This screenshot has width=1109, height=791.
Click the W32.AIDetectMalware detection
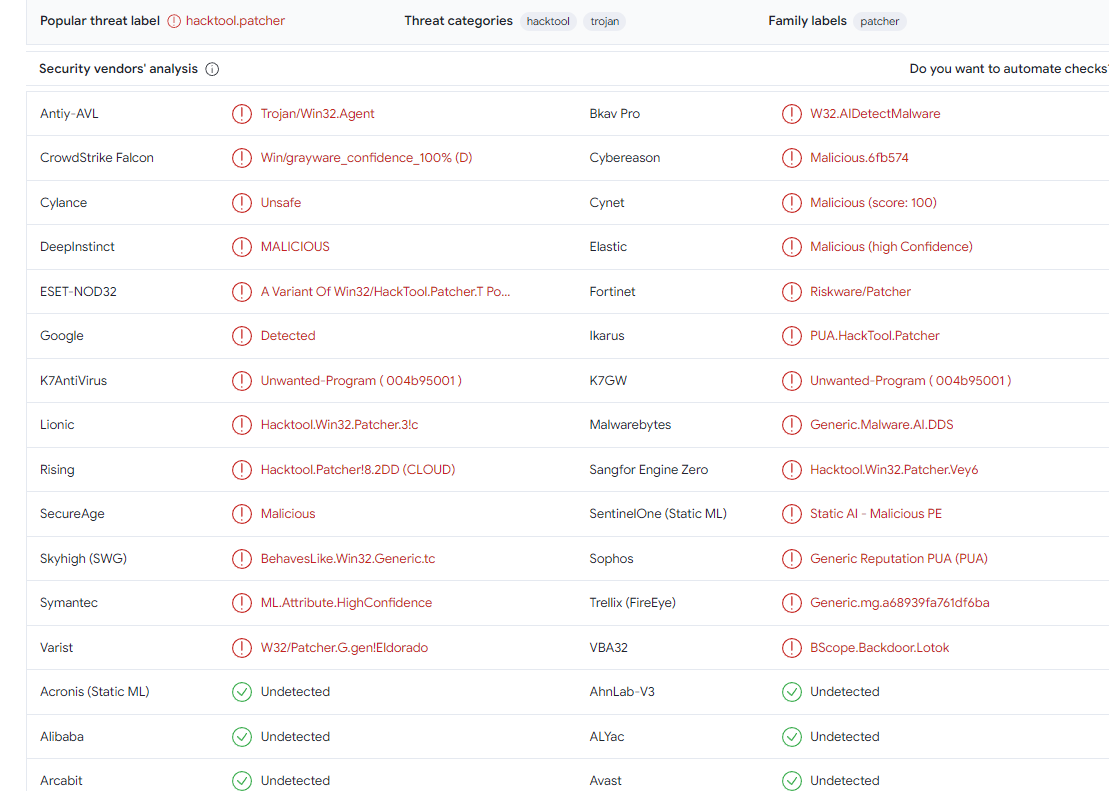click(x=875, y=114)
